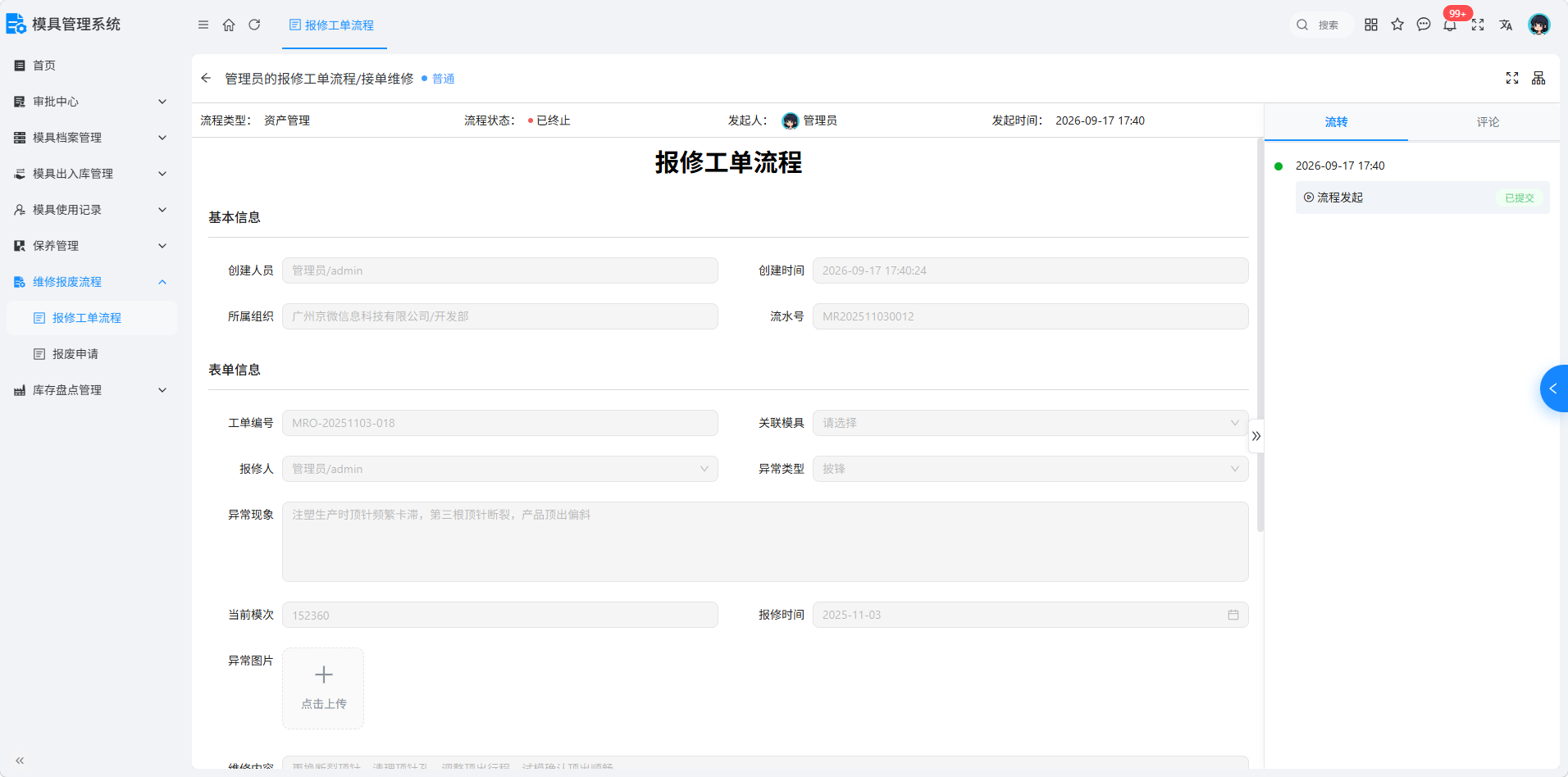Collapse the sidebar with double-chevron icon

pos(20,761)
